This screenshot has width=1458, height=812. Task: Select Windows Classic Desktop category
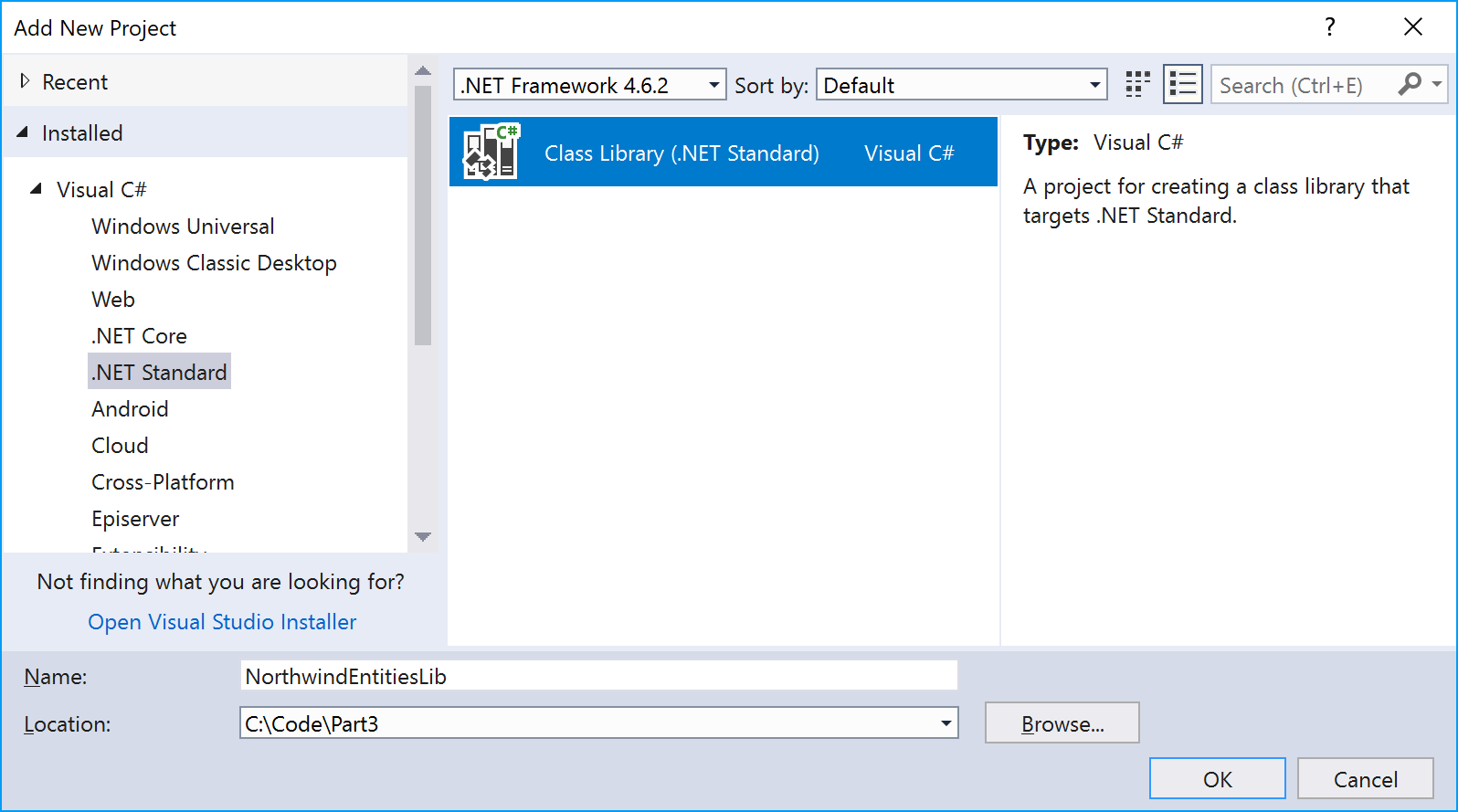pyautogui.click(x=214, y=263)
